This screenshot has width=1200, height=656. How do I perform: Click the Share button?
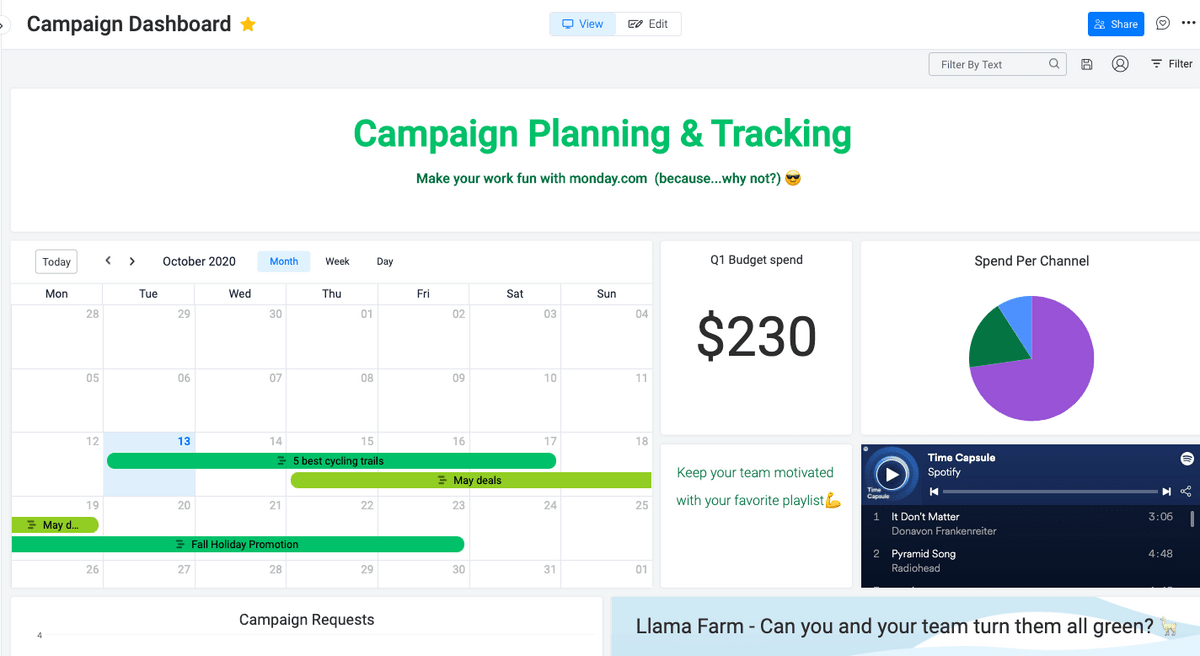(1115, 24)
